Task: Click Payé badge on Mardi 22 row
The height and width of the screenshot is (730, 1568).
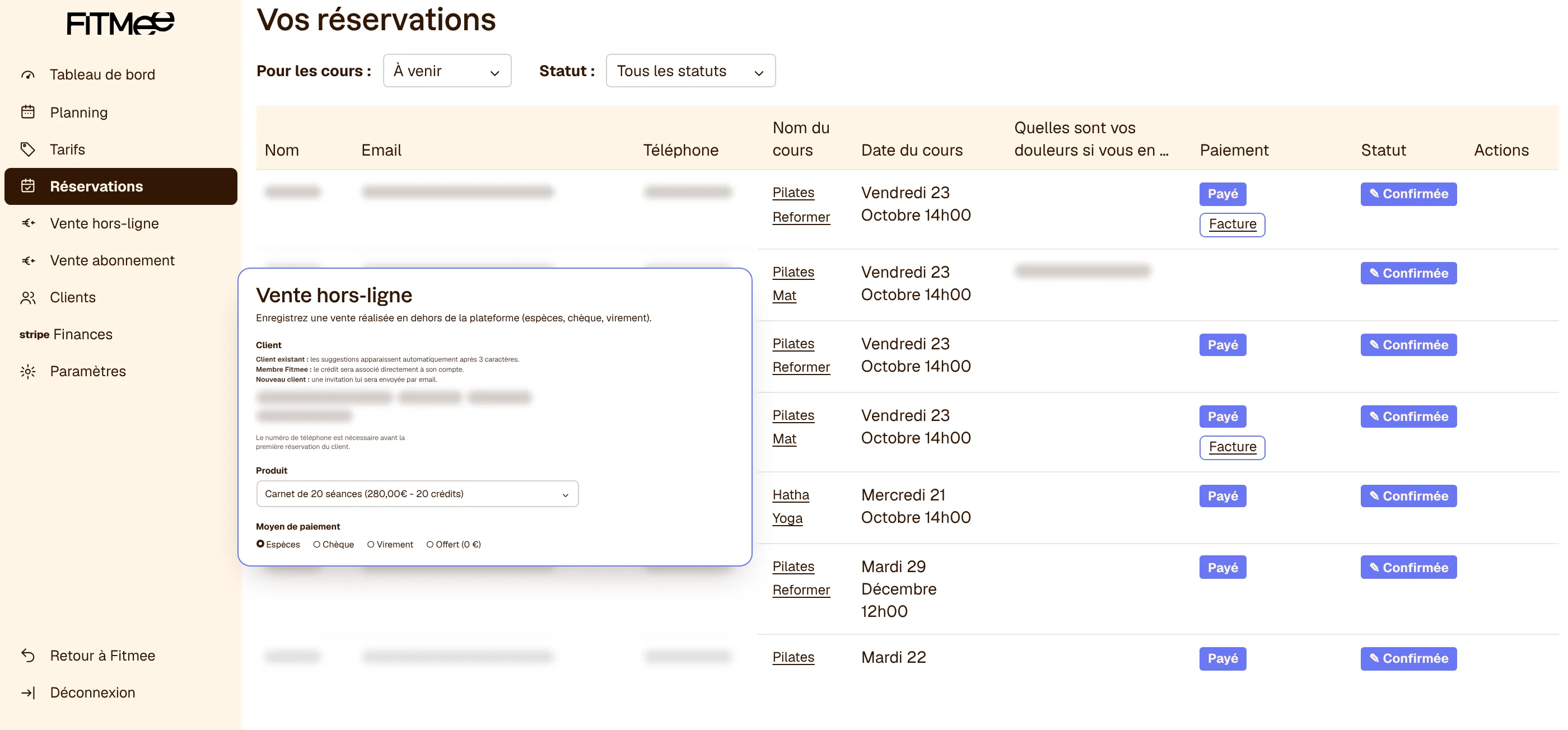Action: pyautogui.click(x=1222, y=659)
